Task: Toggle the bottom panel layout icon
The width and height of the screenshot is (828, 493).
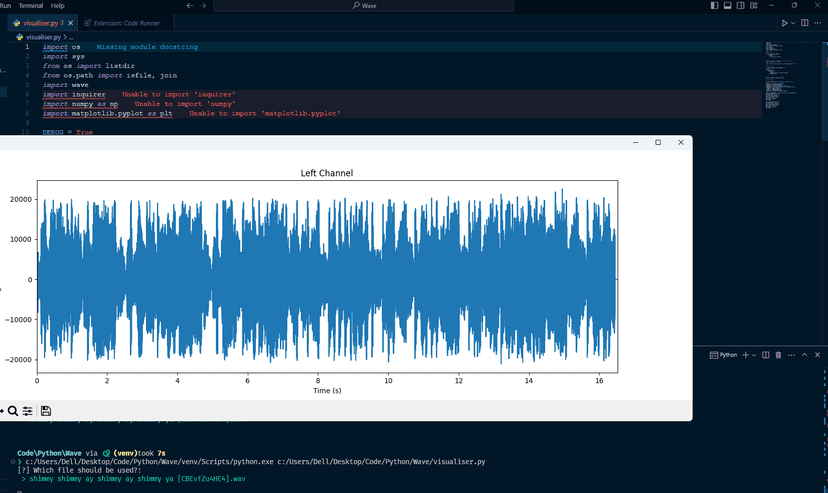Action: pos(728,5)
